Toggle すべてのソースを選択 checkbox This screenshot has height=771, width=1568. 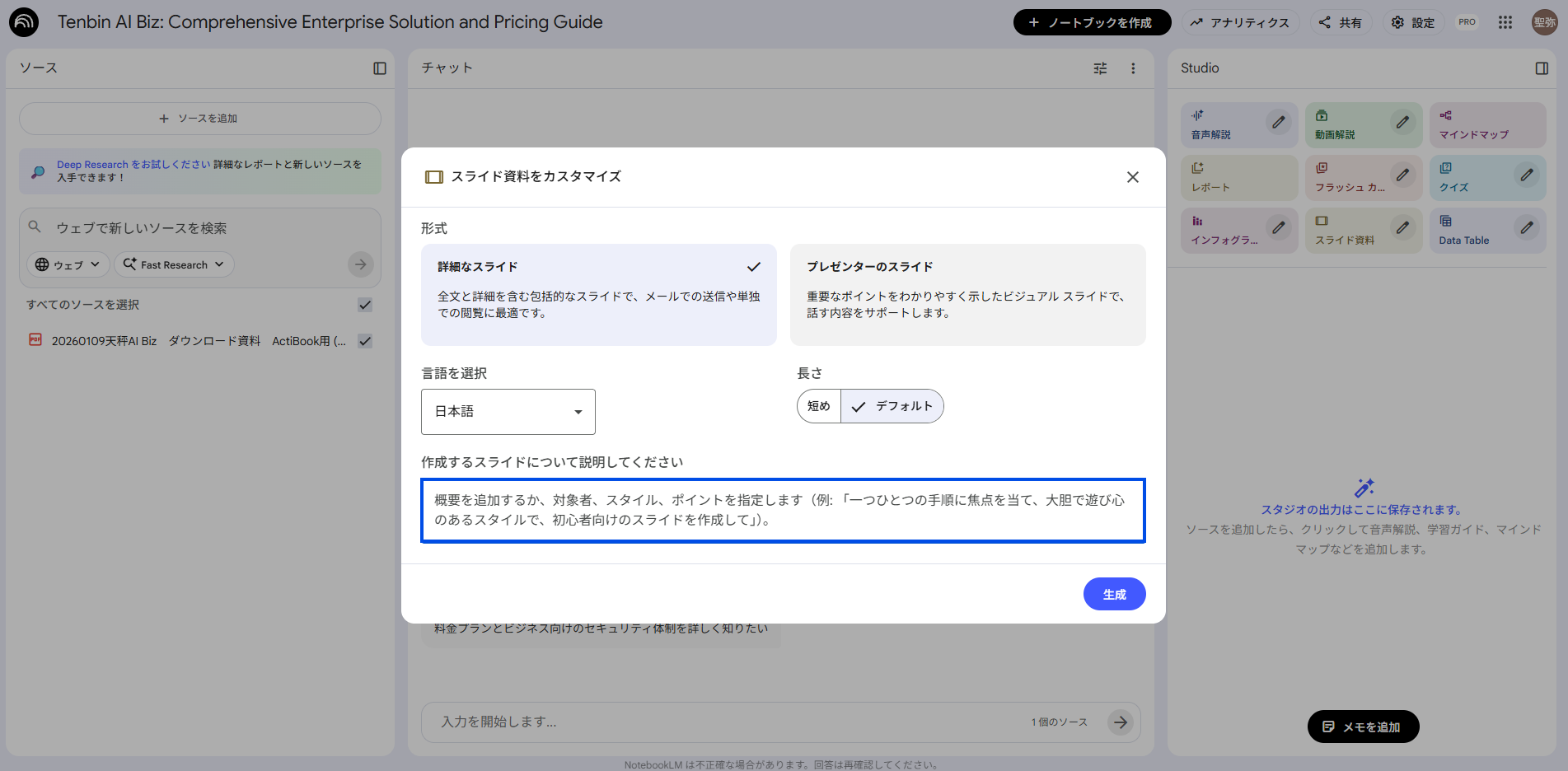click(x=365, y=305)
